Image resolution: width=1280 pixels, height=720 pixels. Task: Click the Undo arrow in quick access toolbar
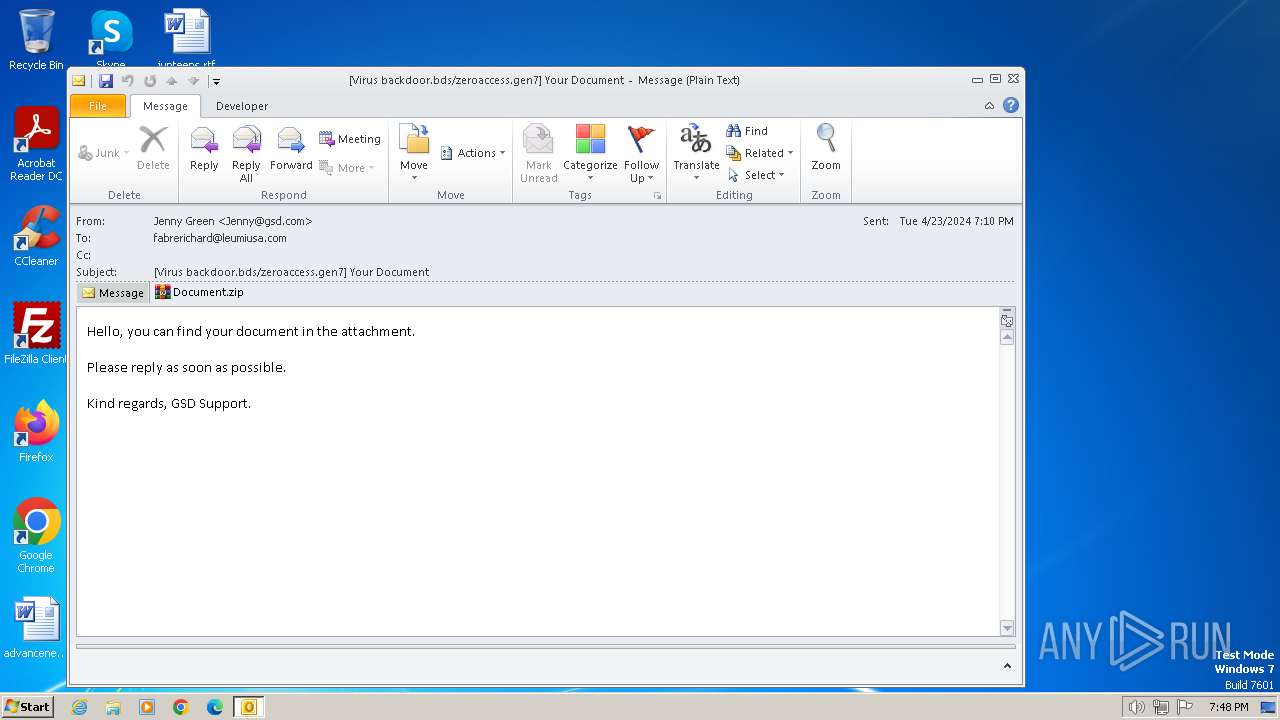click(x=127, y=81)
